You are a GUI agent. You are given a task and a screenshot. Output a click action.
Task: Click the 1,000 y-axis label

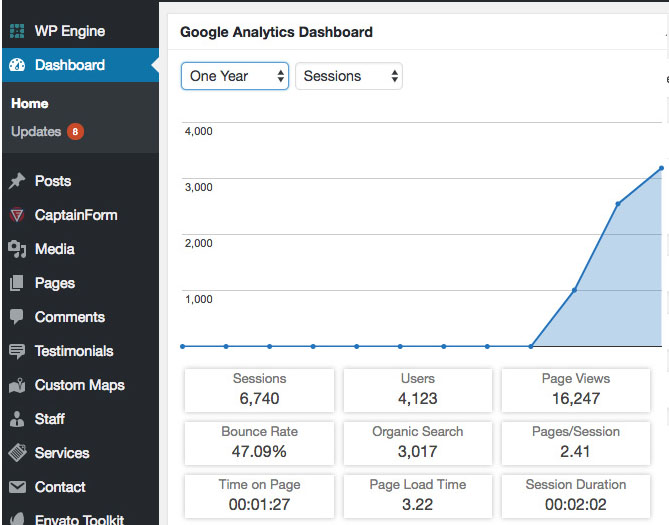(x=198, y=299)
